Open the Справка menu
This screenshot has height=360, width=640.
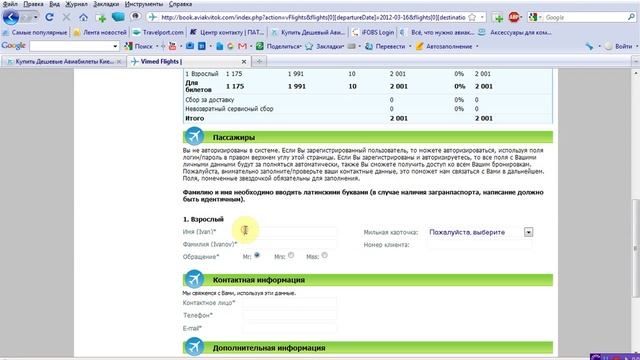[x=180, y=4]
